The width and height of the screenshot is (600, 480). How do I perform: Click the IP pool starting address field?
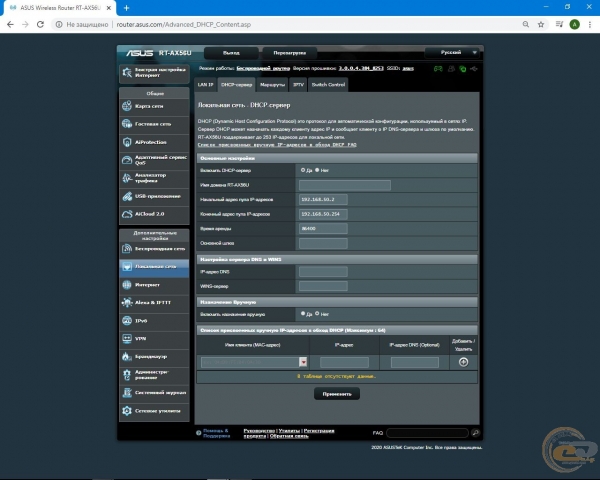coord(323,199)
